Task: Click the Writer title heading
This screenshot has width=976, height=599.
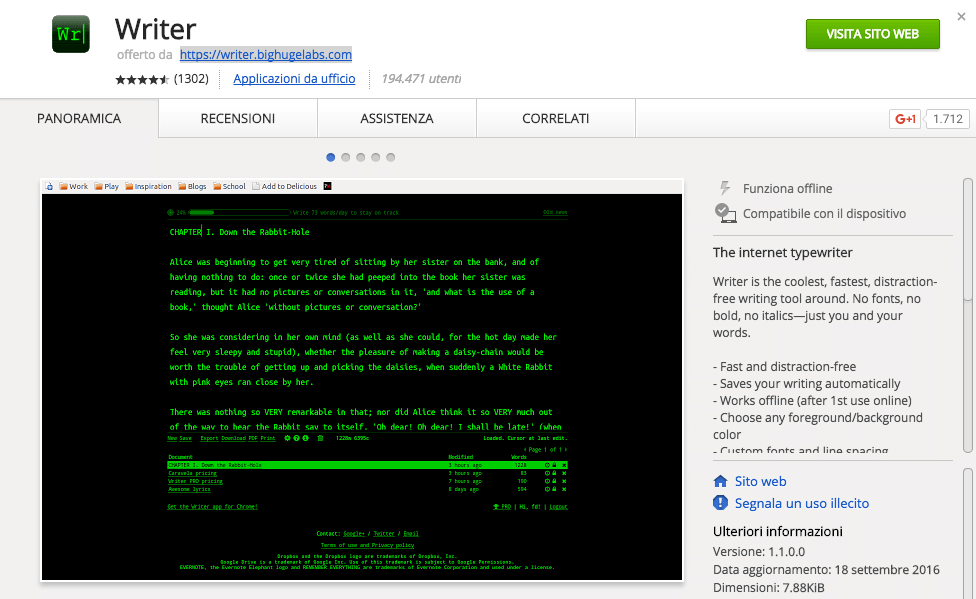Action: [156, 29]
